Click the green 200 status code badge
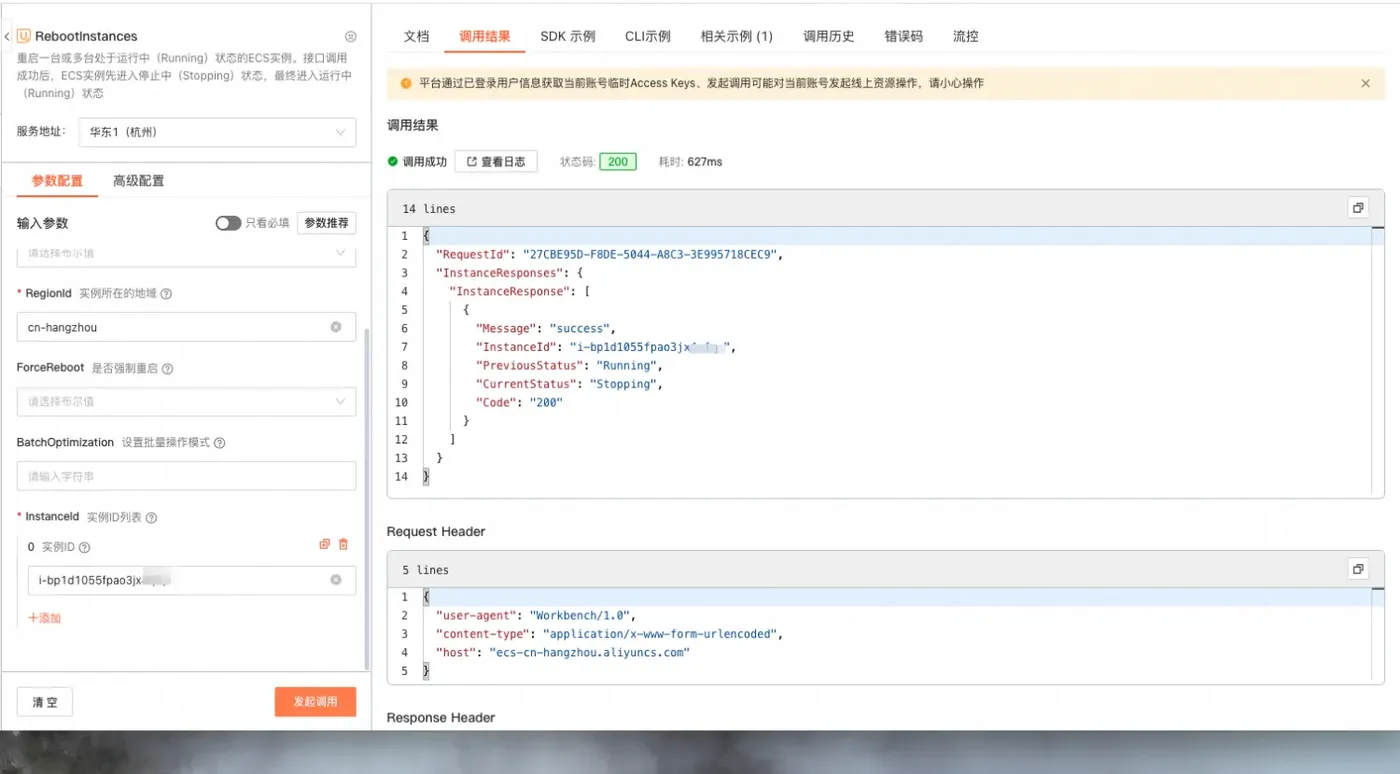 (618, 161)
